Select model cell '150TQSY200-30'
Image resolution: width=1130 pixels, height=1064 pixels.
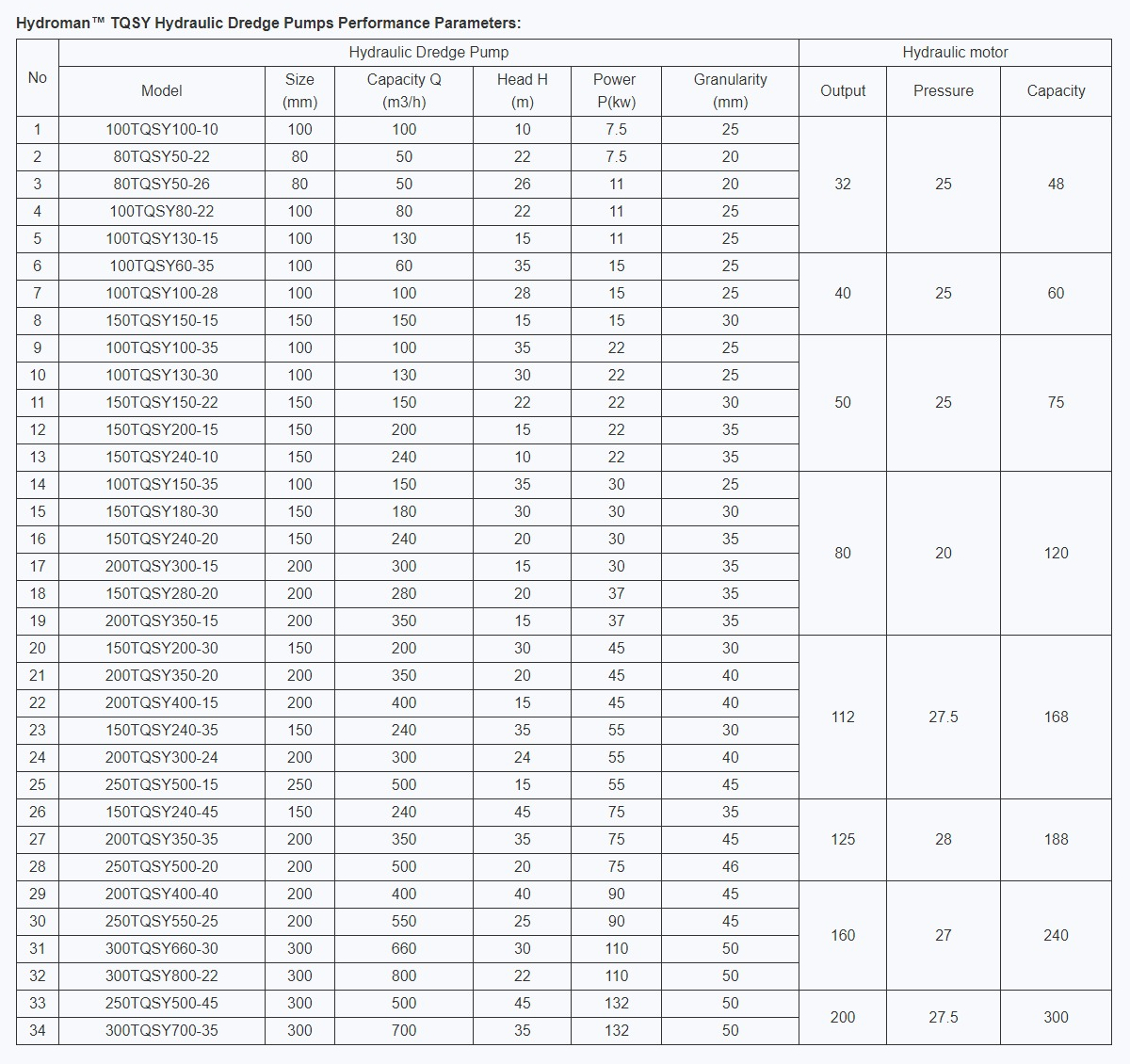162,649
